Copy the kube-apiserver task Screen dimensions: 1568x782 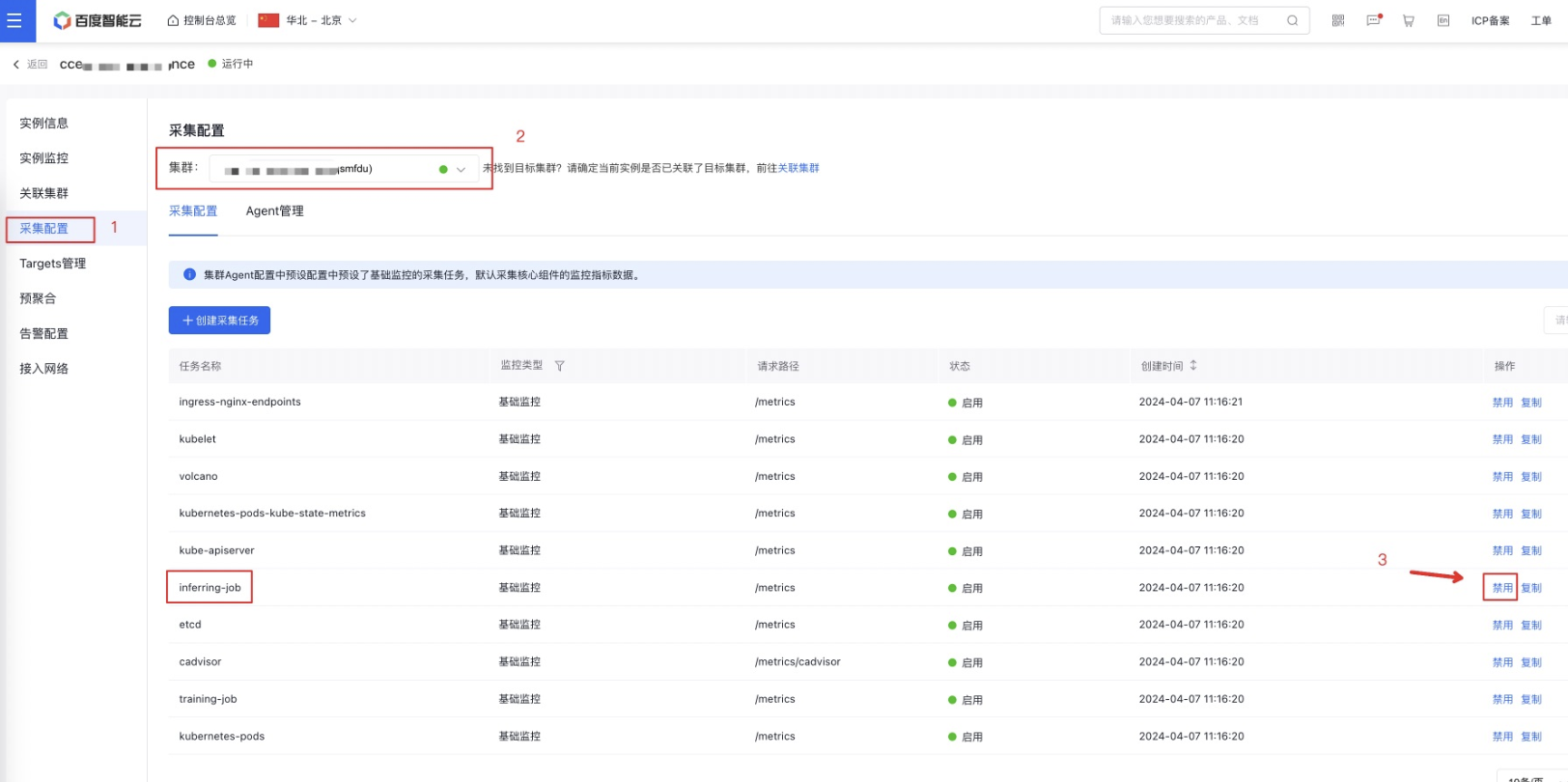pos(1531,551)
